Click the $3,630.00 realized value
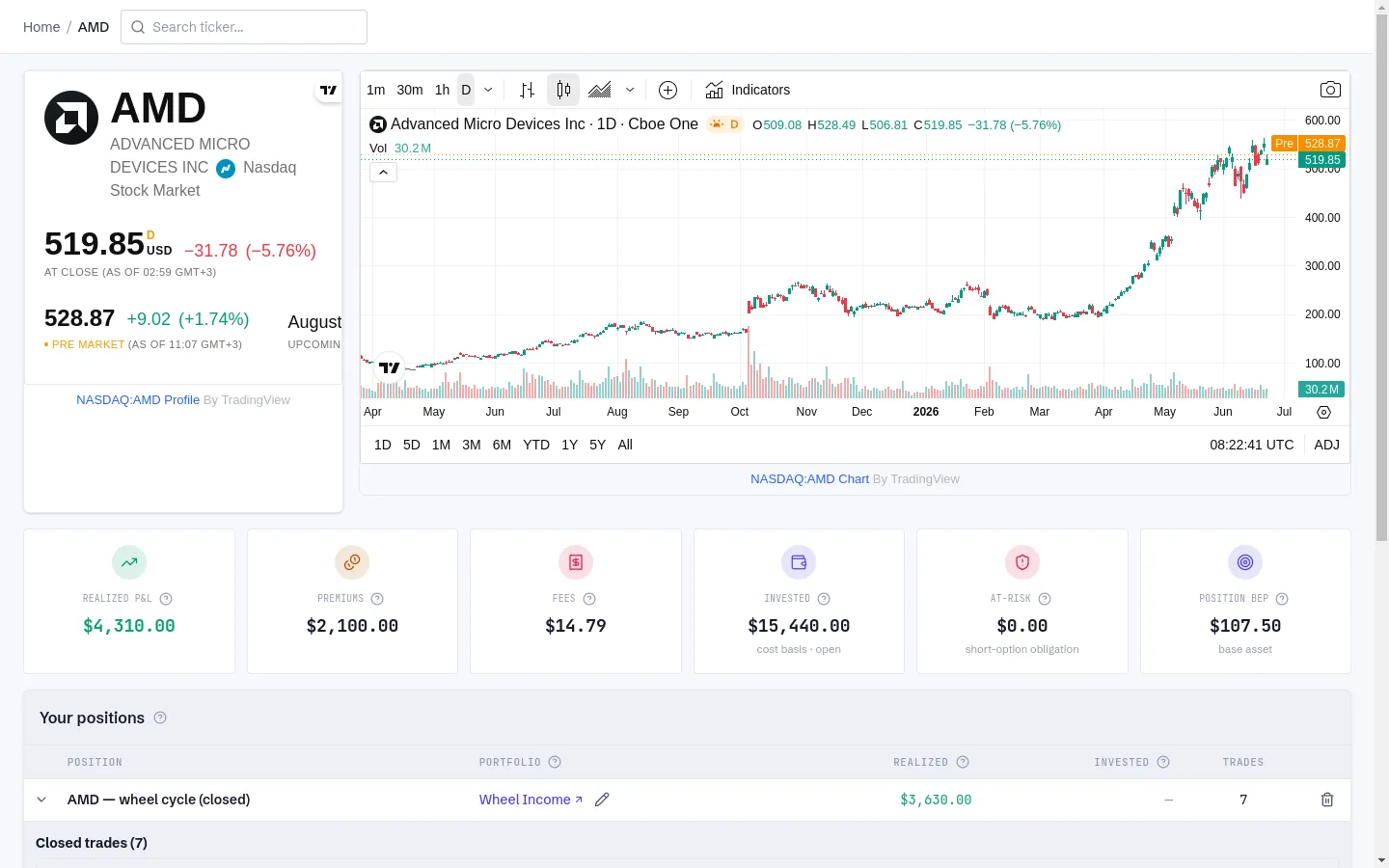 pos(936,800)
